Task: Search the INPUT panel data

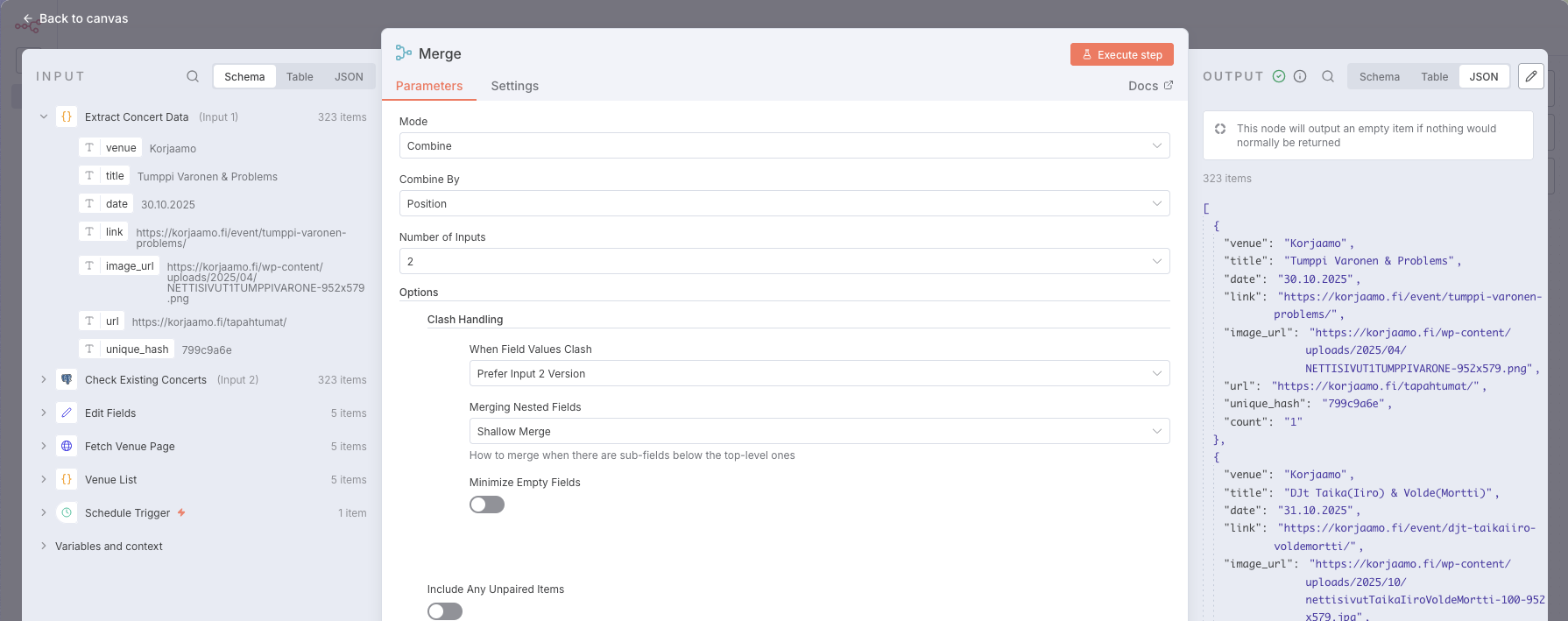Action: tap(193, 76)
